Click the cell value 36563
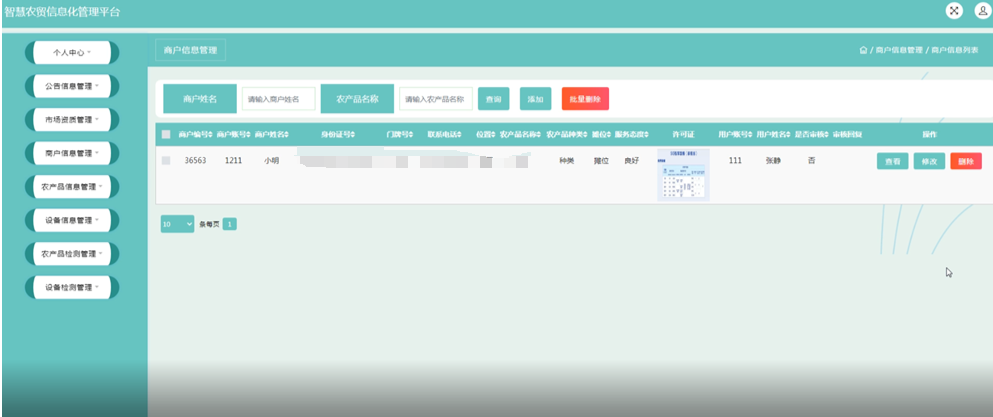This screenshot has height=417, width=993. coord(195,161)
